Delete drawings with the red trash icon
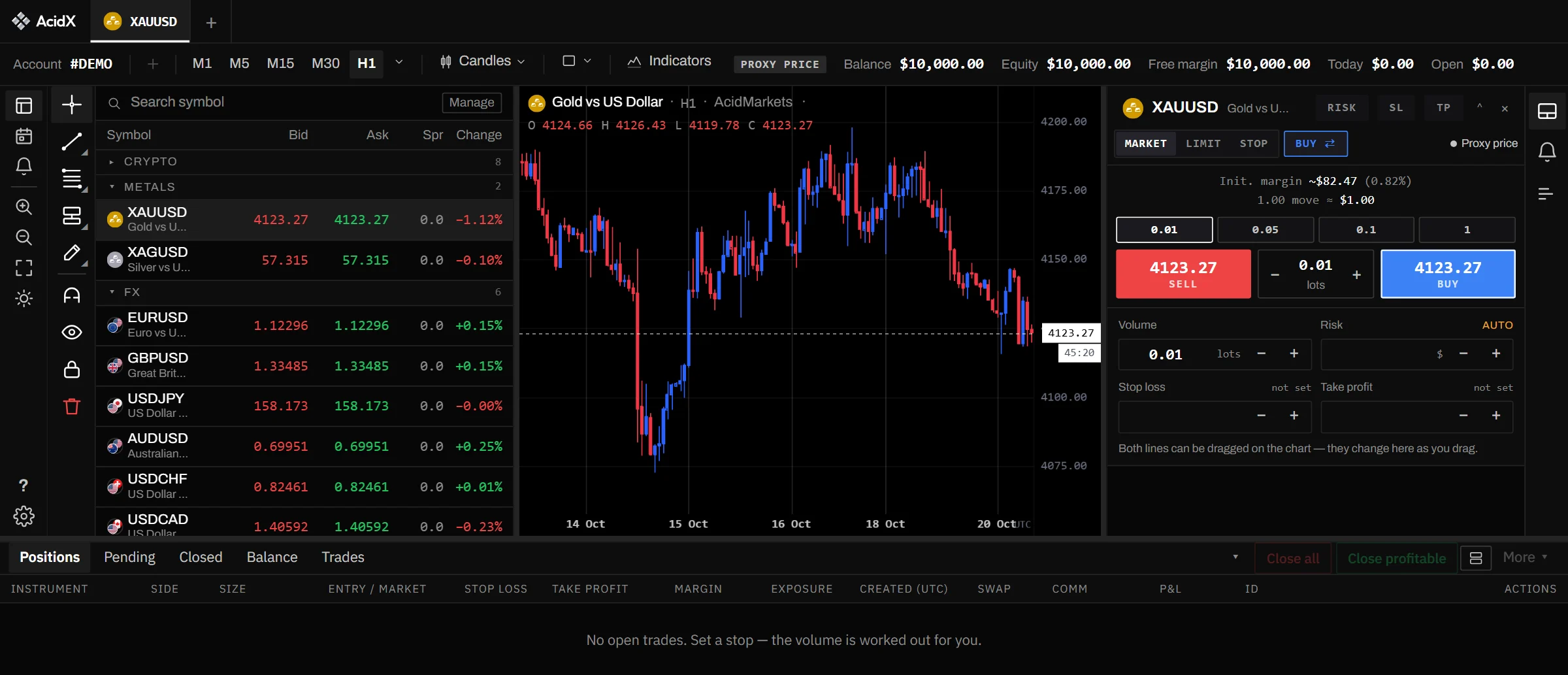 (72, 406)
